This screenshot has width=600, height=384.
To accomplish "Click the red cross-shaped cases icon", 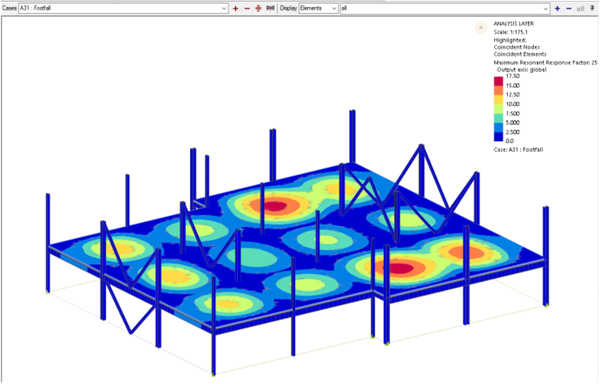I will pyautogui.click(x=258, y=8).
